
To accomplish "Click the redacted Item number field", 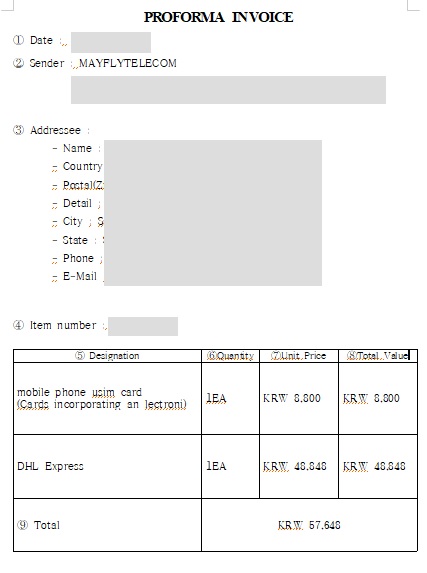I will (x=143, y=326).
